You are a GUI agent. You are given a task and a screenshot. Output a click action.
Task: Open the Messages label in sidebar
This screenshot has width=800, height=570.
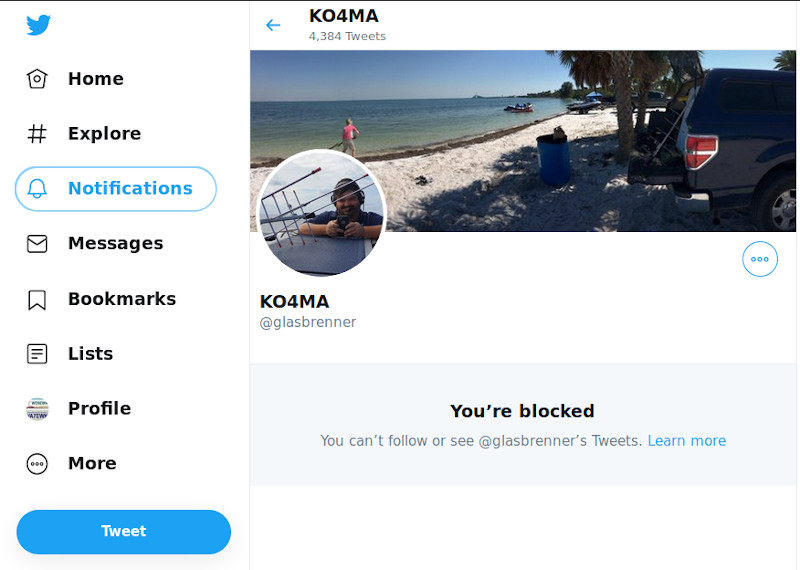click(x=115, y=244)
